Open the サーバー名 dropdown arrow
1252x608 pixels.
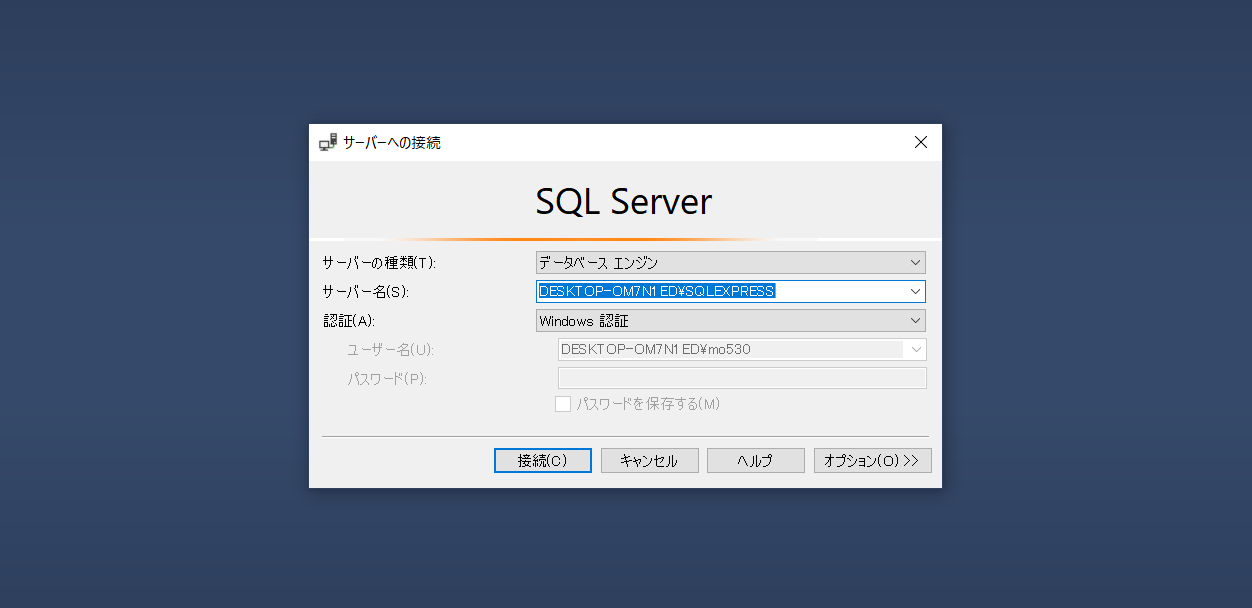(915, 291)
